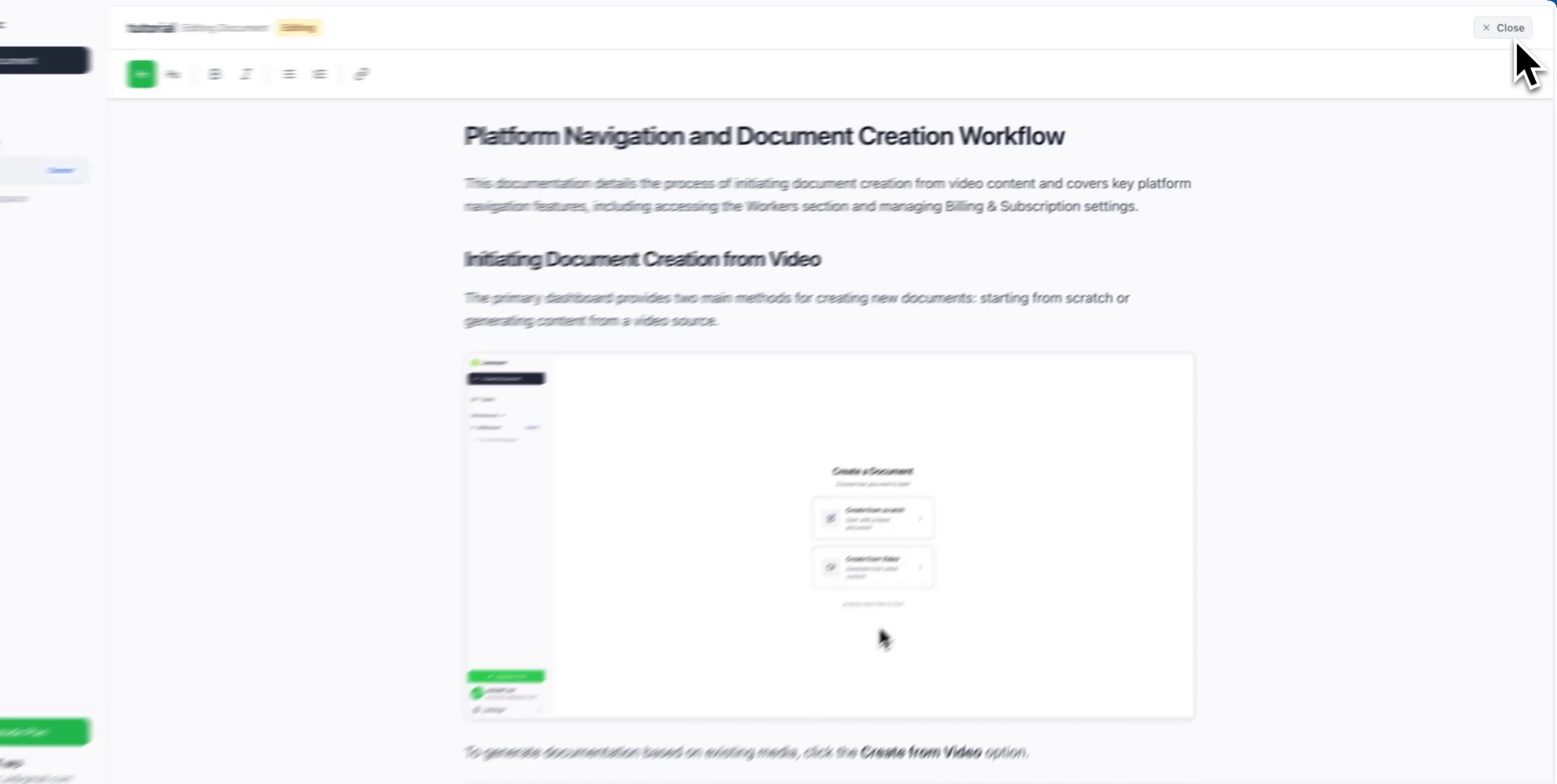Click the green Upgrade Plan button
This screenshot has height=784, width=1557.
pos(44,732)
